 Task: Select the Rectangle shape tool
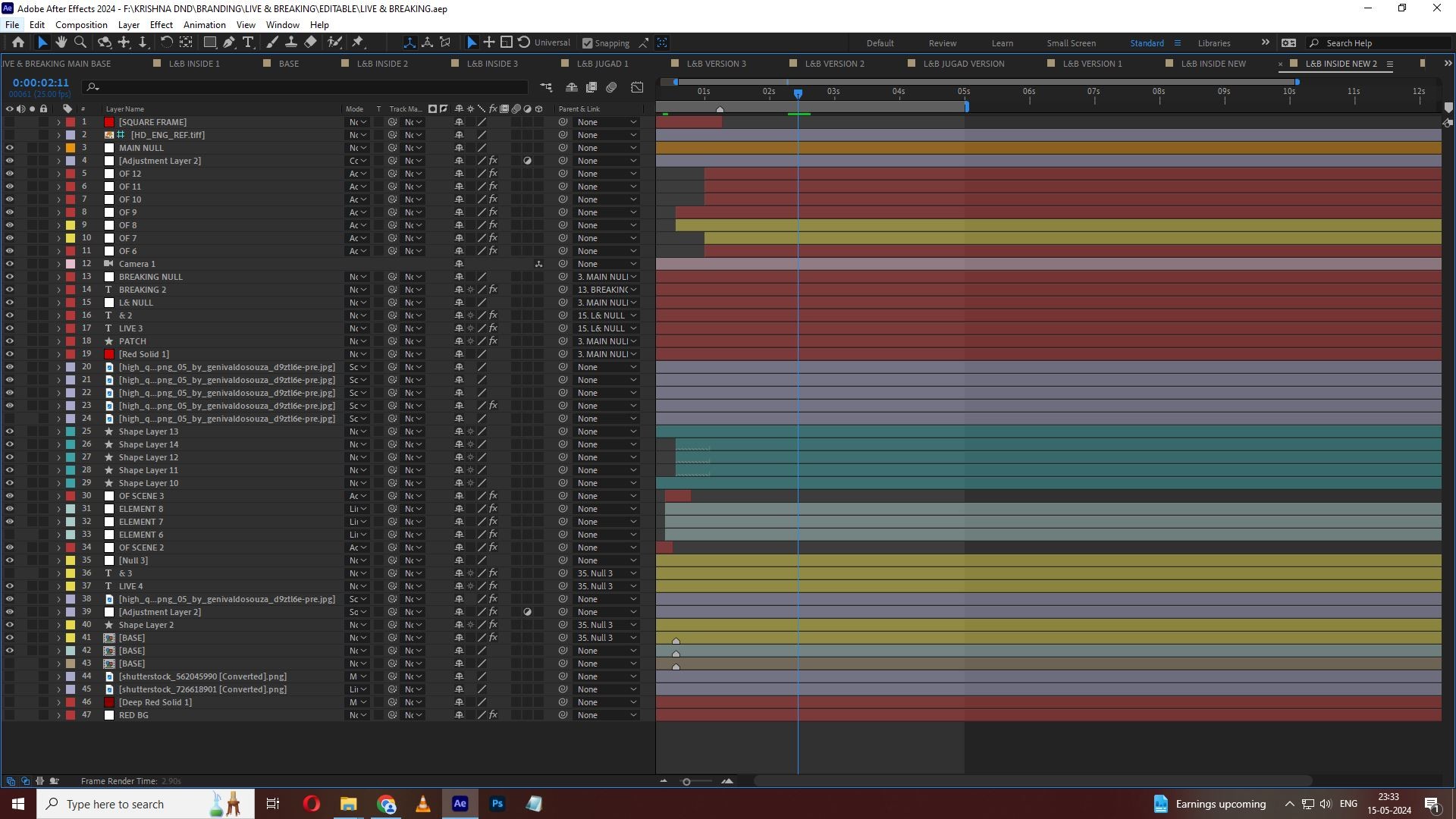pos(210,42)
